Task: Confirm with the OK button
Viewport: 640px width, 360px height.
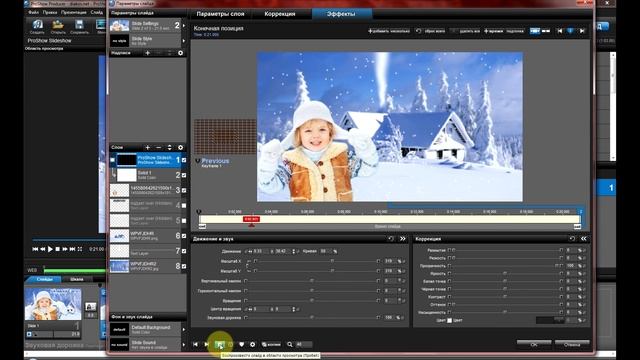Action: coord(534,344)
